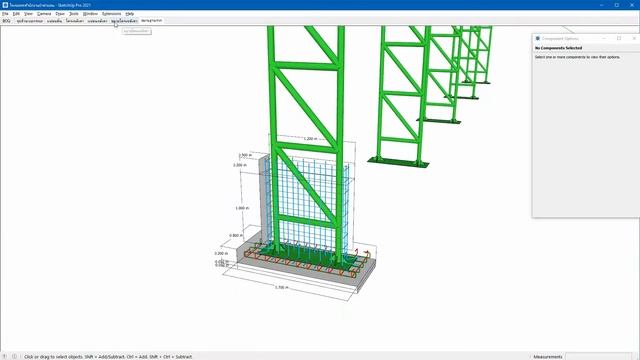This screenshot has height=360, width=640.
Task: Open the Edit menu
Action: pyautogui.click(x=16, y=13)
